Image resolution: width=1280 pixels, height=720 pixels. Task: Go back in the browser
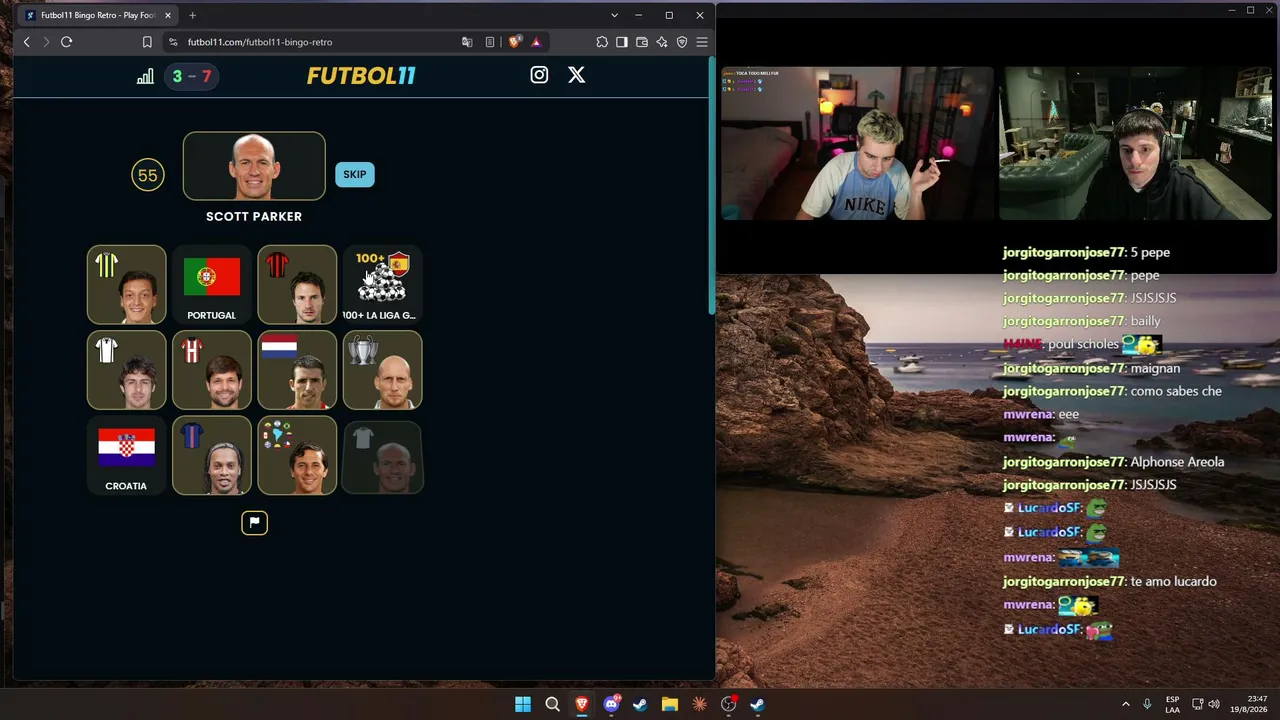coord(27,42)
